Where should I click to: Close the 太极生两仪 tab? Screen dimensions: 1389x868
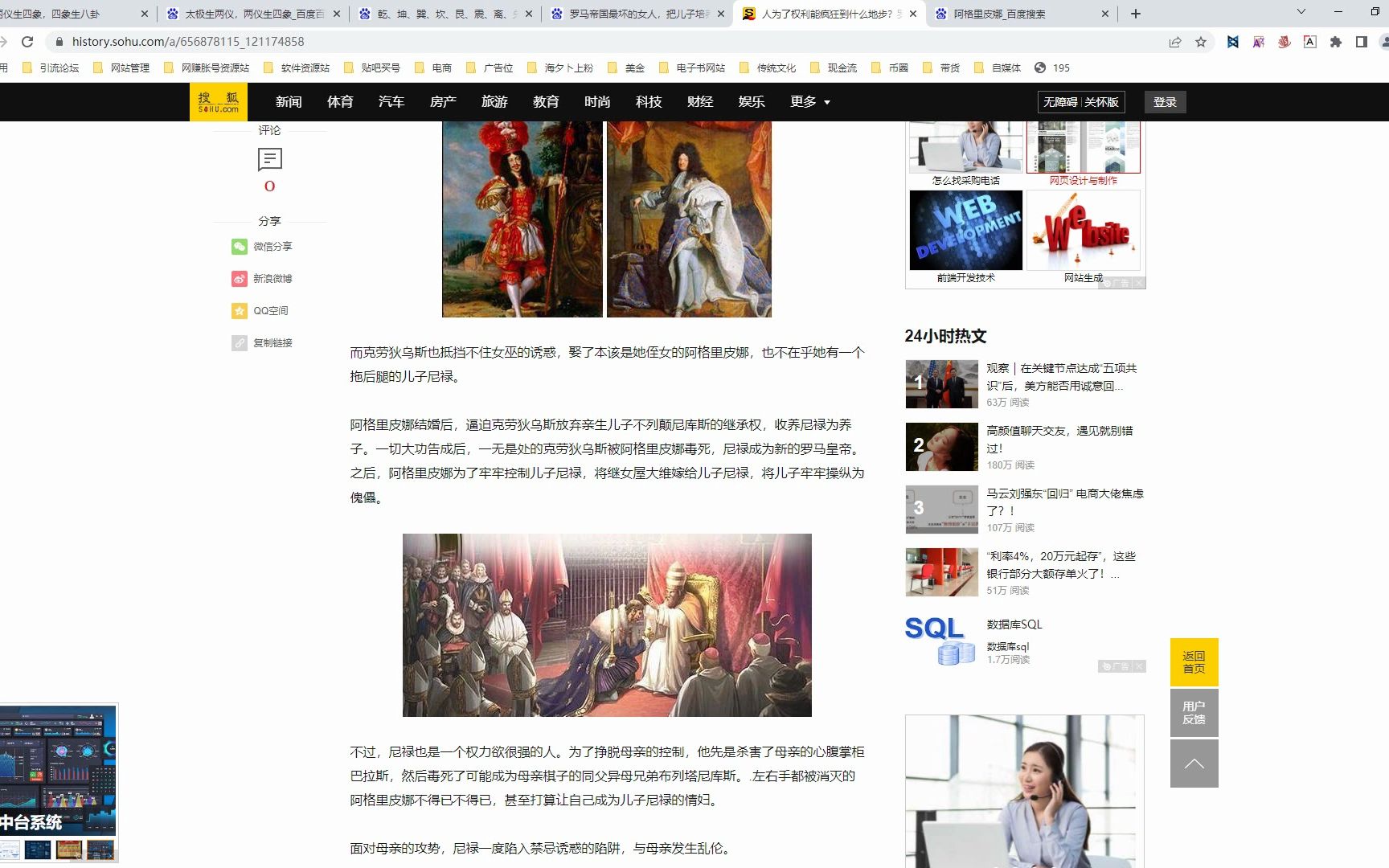[x=336, y=14]
